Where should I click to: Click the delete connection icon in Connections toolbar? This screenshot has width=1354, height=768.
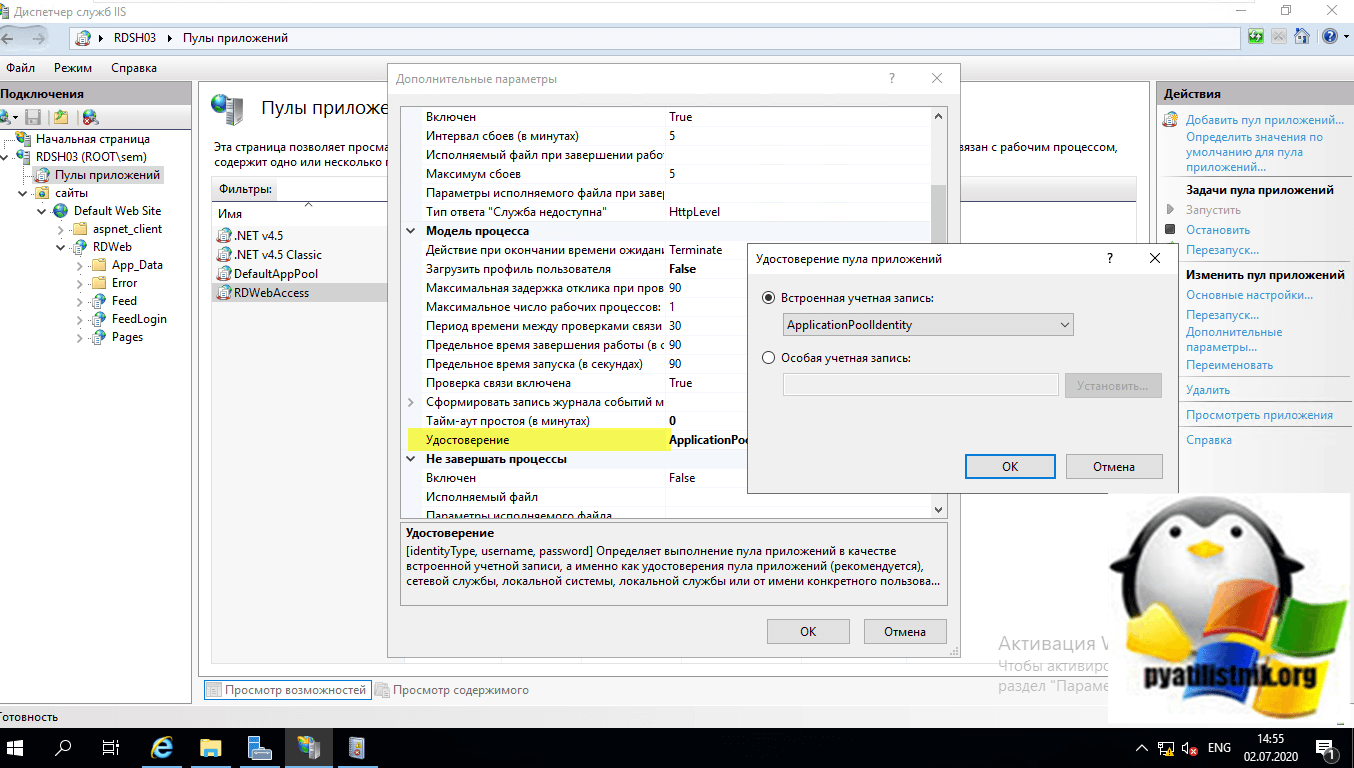(x=90, y=117)
